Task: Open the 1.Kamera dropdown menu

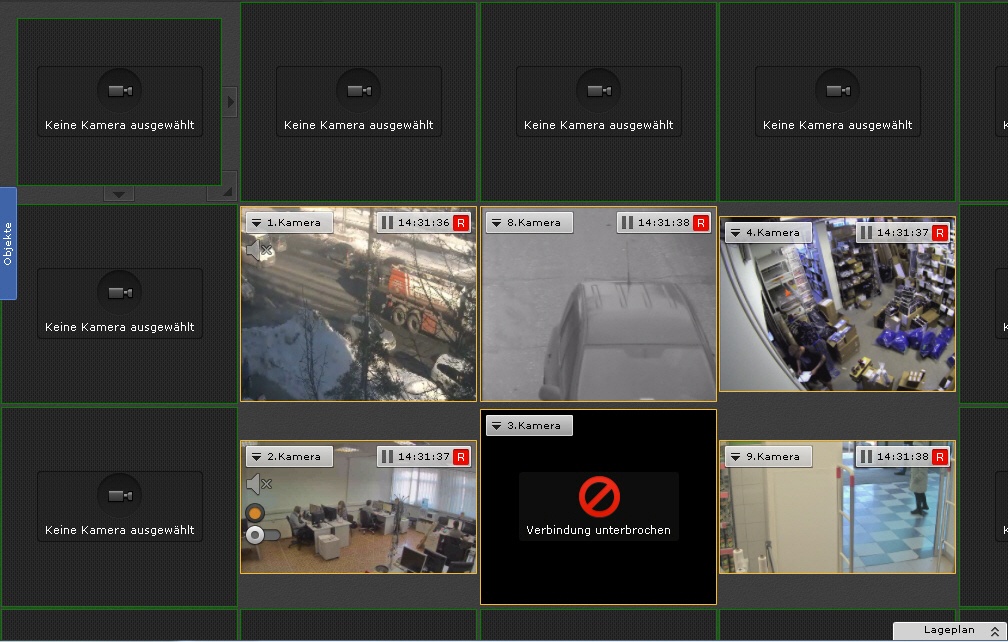Action: coord(289,222)
